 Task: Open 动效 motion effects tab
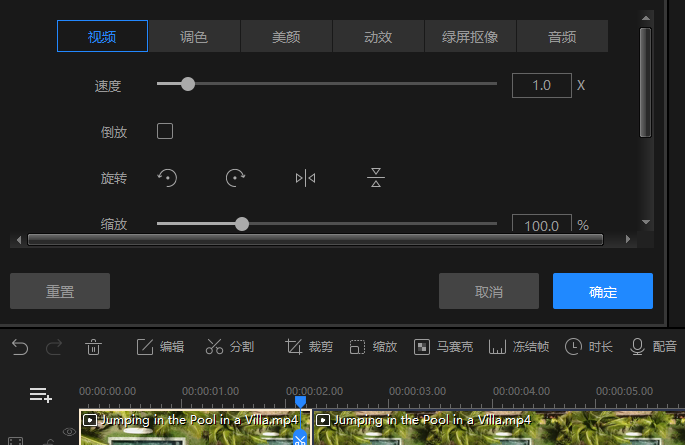pyautogui.click(x=378, y=36)
